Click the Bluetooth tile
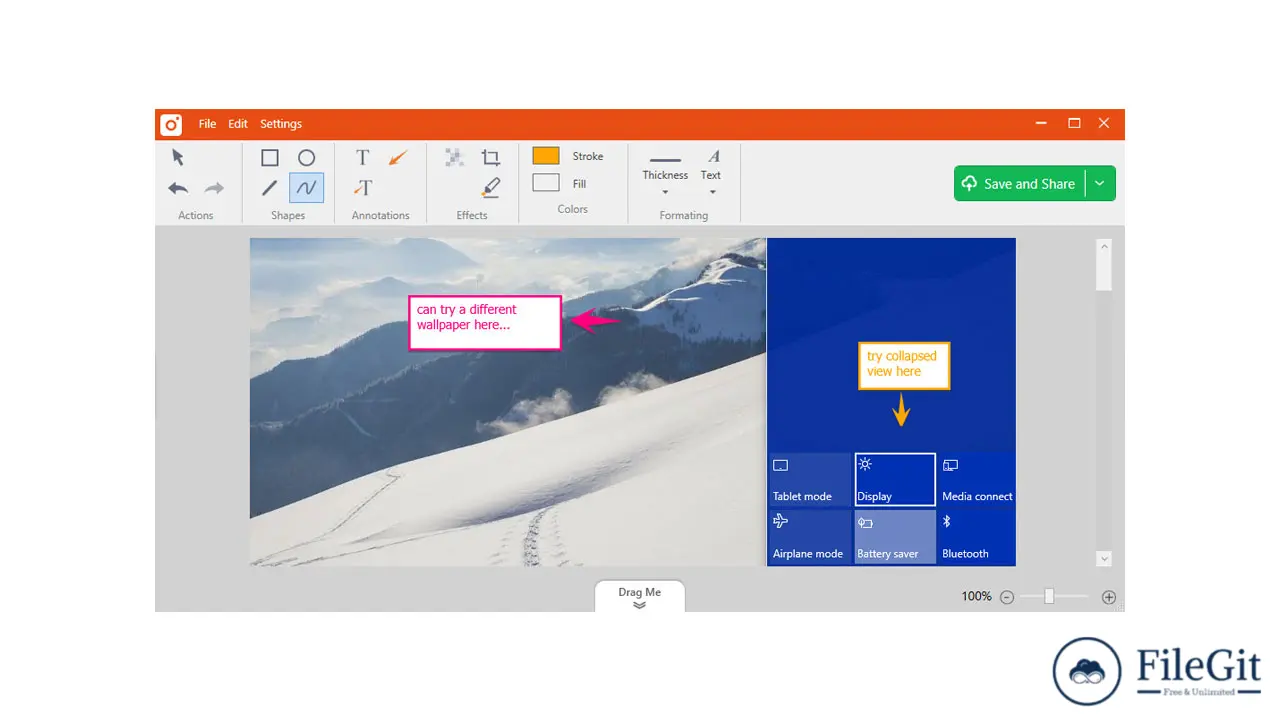1280x720 pixels. pyautogui.click(x=977, y=537)
